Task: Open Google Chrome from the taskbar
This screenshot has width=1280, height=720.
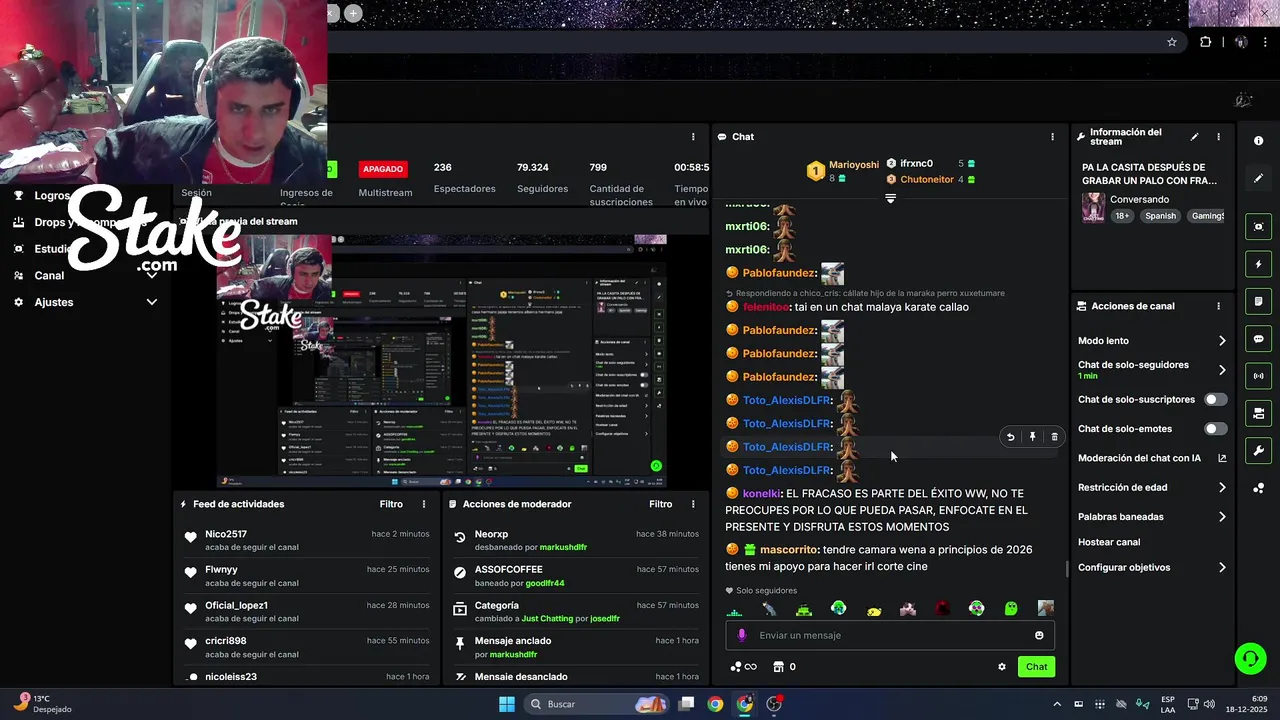Action: [x=715, y=704]
